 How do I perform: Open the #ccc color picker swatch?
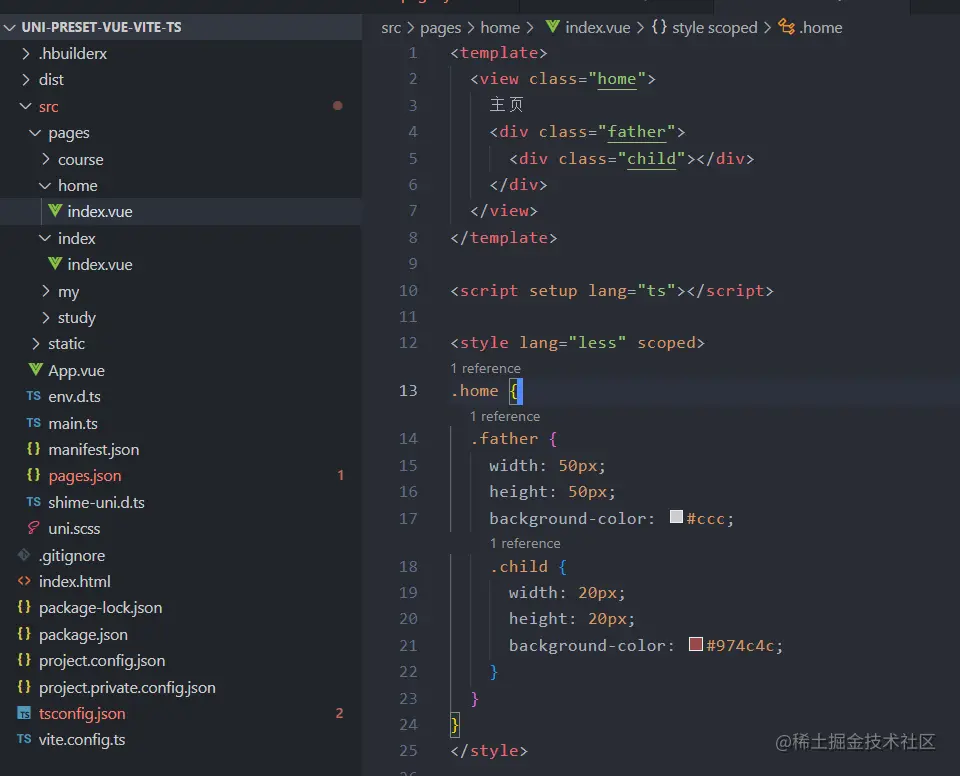(676, 517)
